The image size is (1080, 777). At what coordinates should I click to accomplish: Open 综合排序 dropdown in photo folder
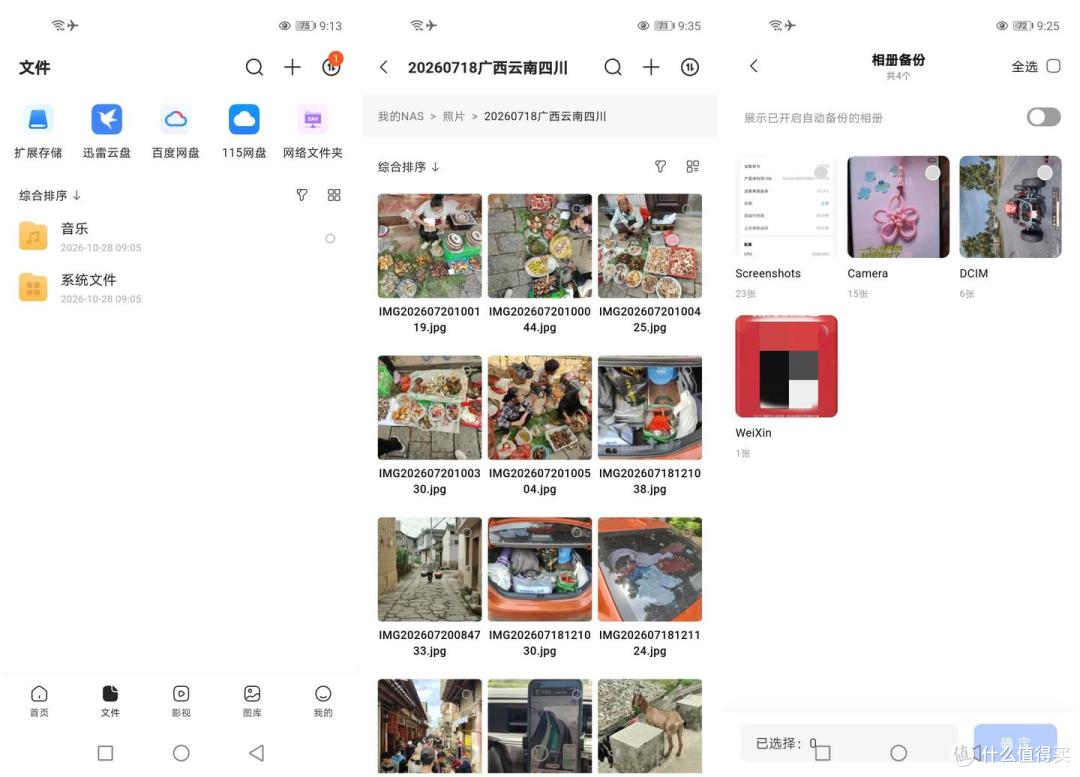pyautogui.click(x=408, y=167)
